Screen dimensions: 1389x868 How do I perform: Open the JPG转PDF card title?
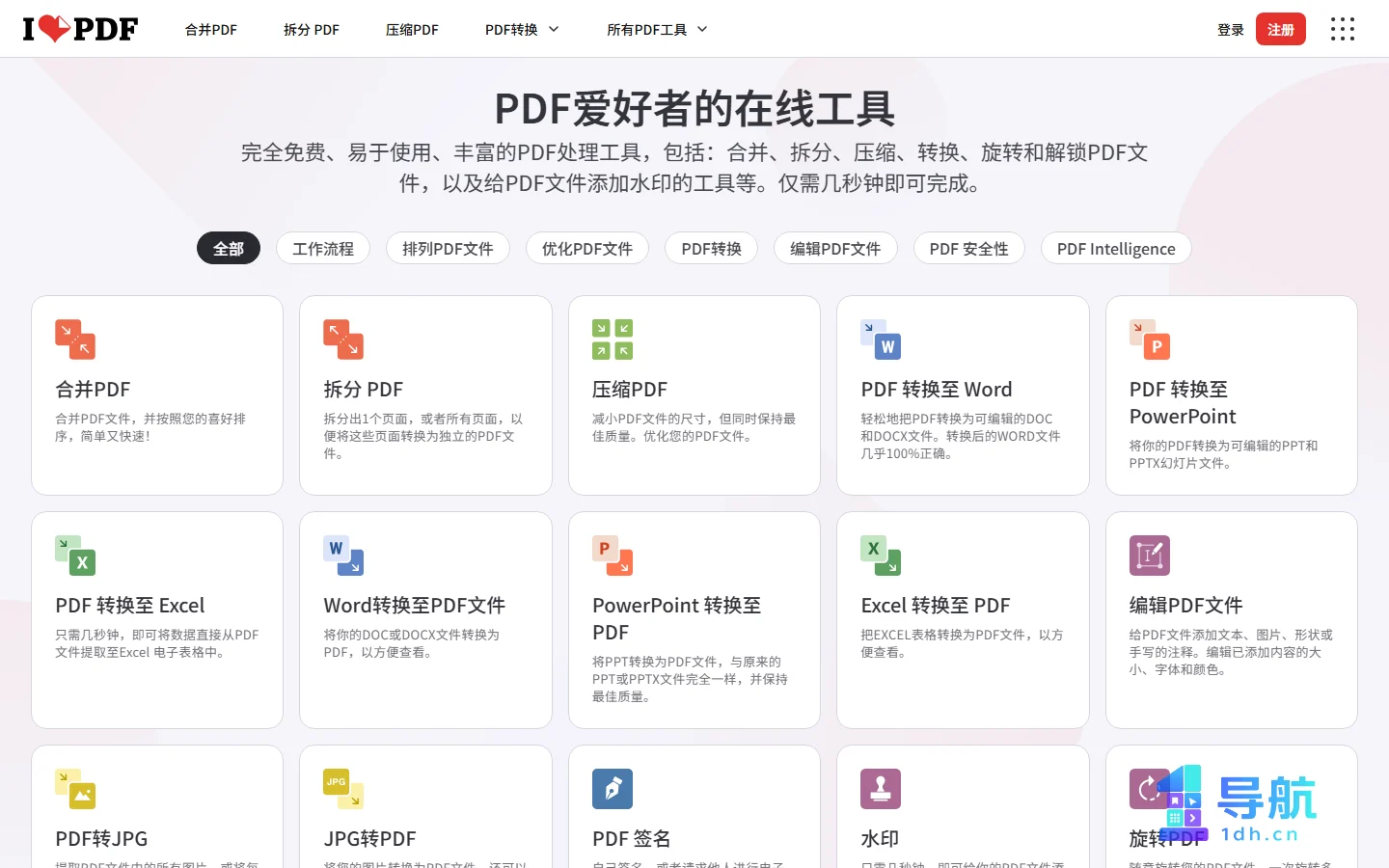[370, 839]
